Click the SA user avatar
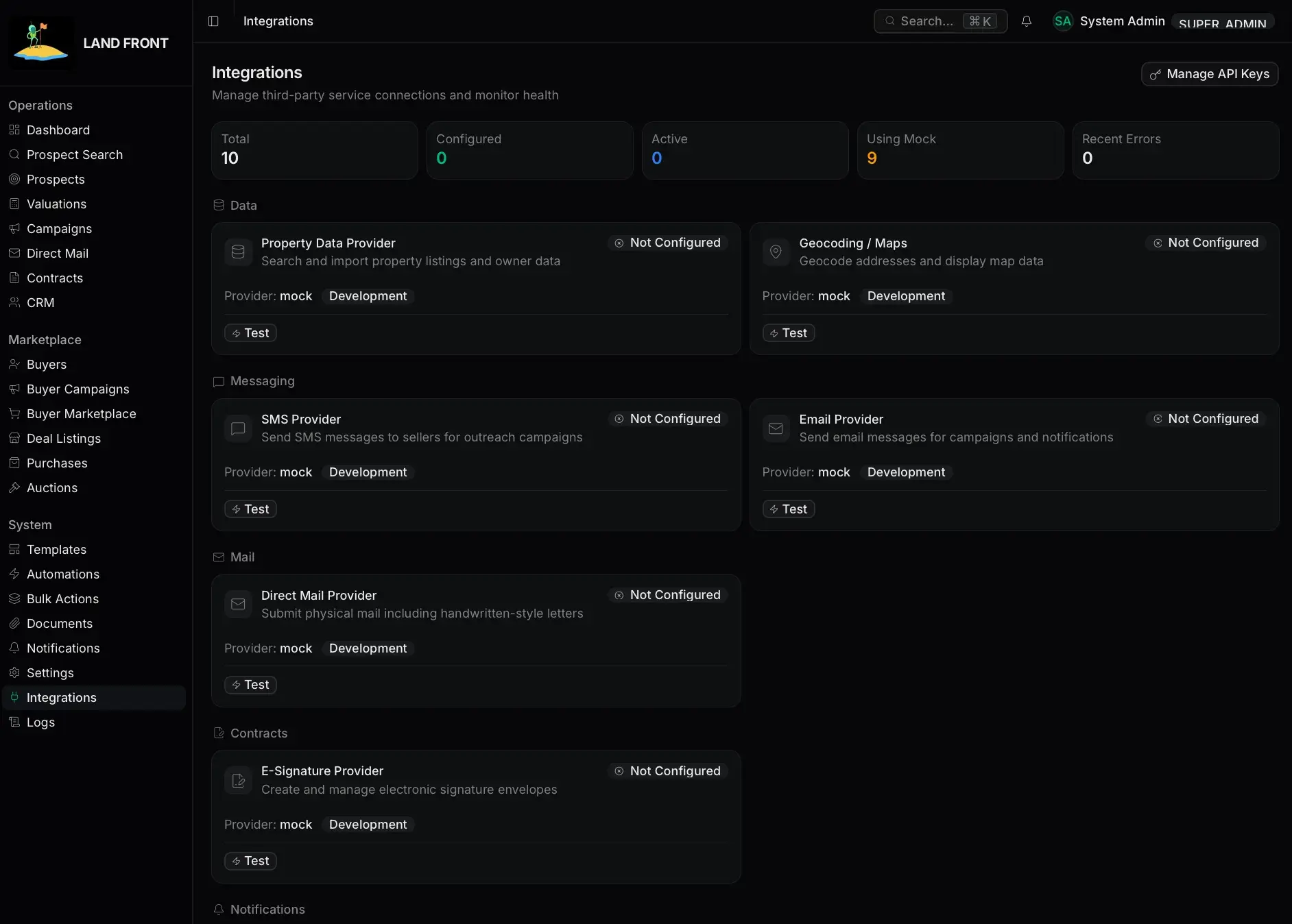The image size is (1292, 924). point(1063,21)
